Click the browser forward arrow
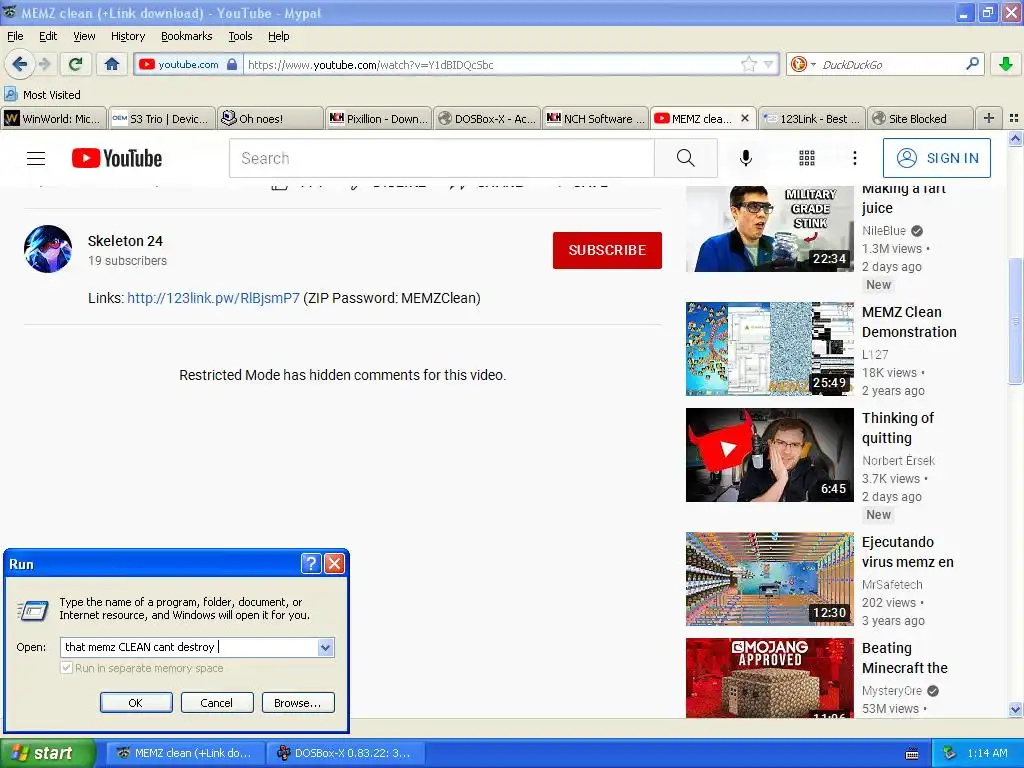Viewport: 1024px width, 768px height. click(44, 64)
